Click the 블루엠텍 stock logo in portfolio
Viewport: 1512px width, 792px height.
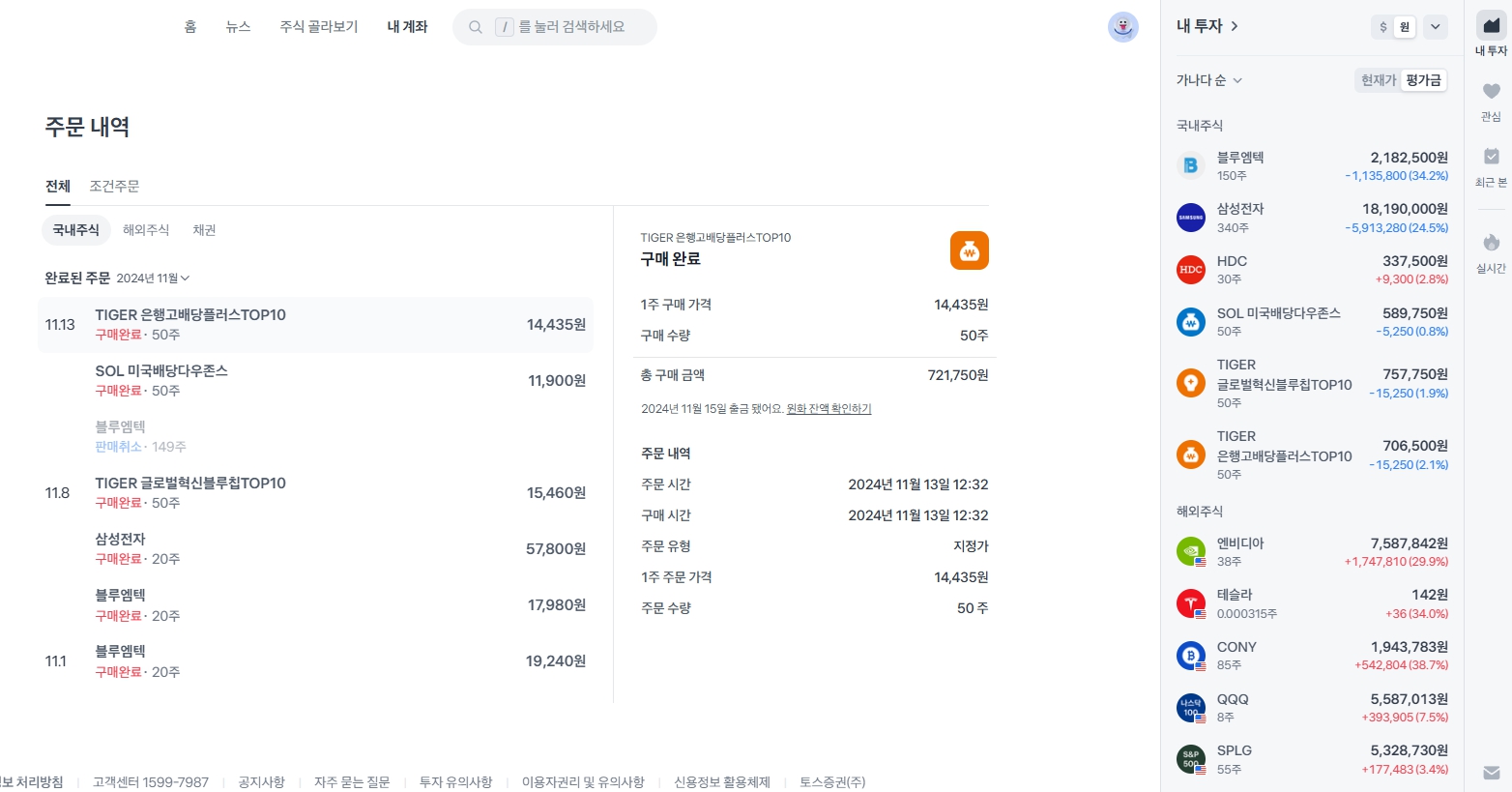pyautogui.click(x=1191, y=165)
